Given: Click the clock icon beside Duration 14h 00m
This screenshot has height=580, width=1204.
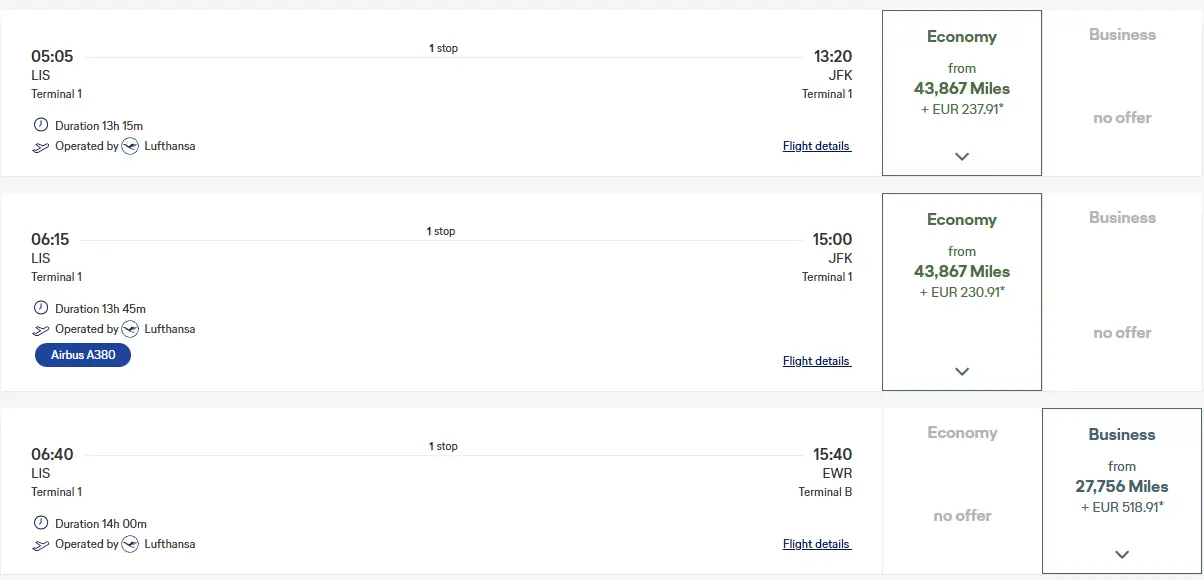Looking at the screenshot, I should click(x=41, y=524).
